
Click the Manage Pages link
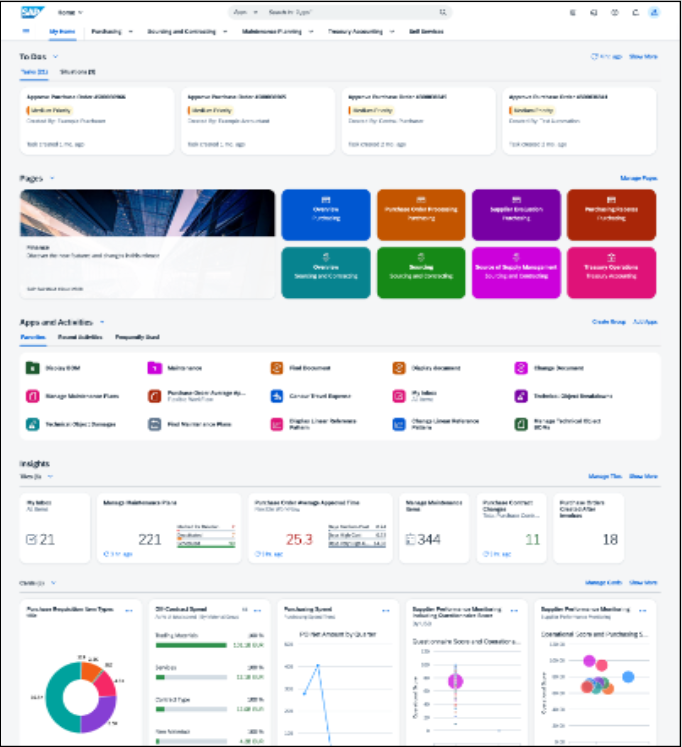(x=639, y=178)
